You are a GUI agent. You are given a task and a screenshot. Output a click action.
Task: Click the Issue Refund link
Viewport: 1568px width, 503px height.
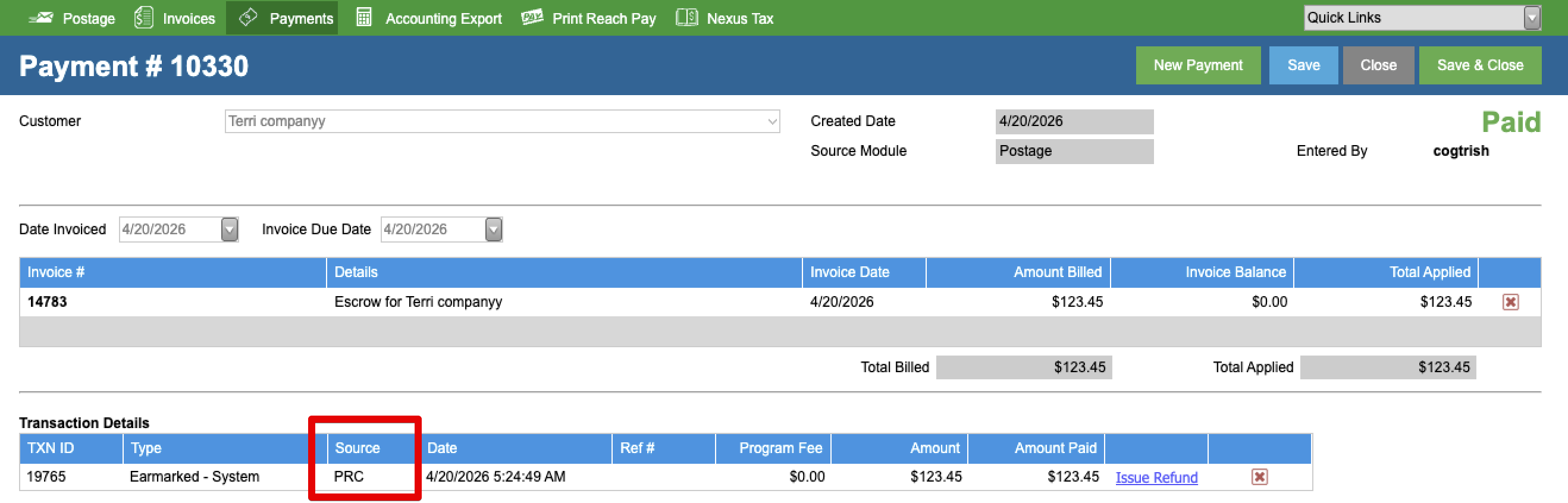(1156, 477)
